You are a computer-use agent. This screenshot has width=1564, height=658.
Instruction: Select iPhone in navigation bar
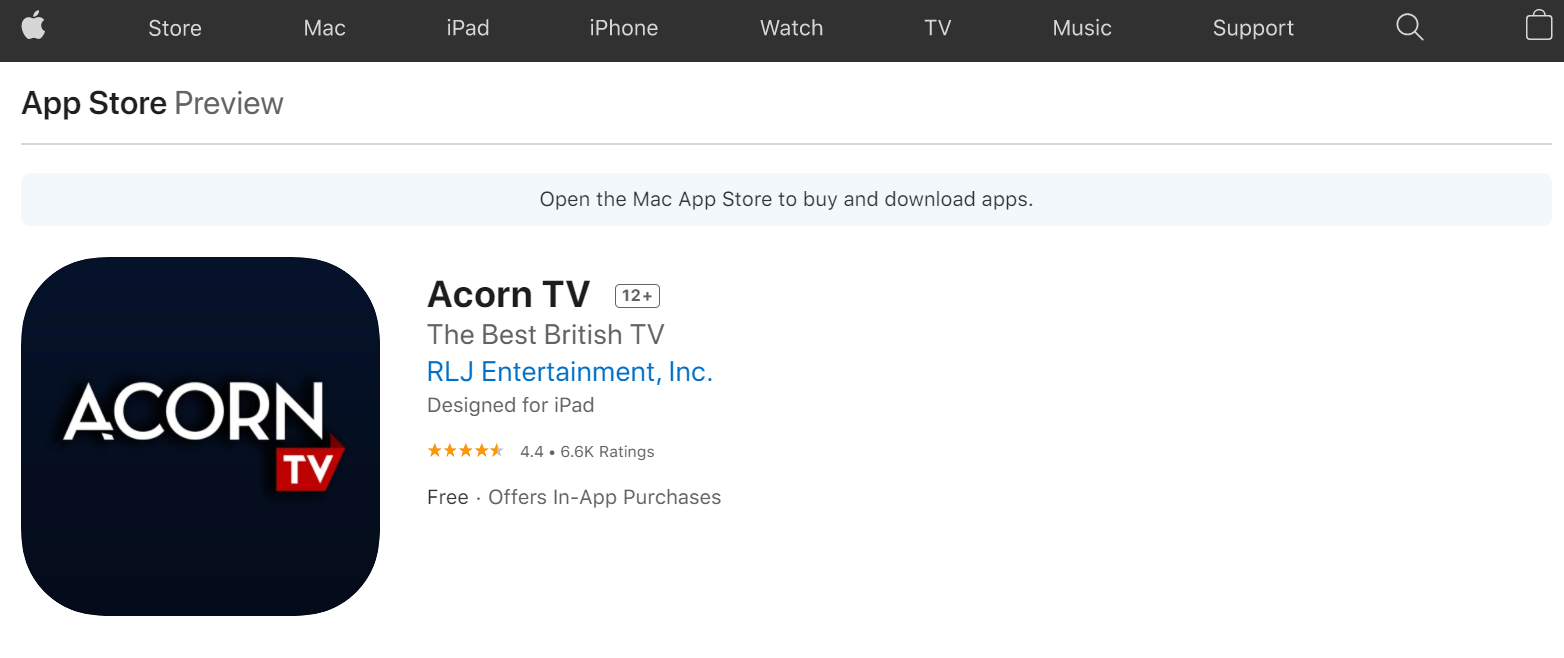tap(624, 28)
